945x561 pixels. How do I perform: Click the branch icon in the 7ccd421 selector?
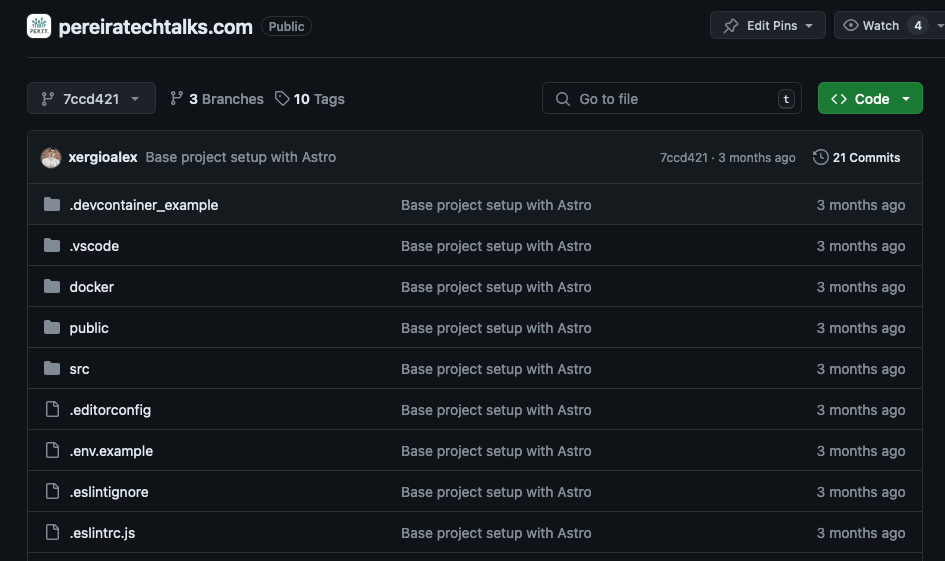tap(48, 99)
